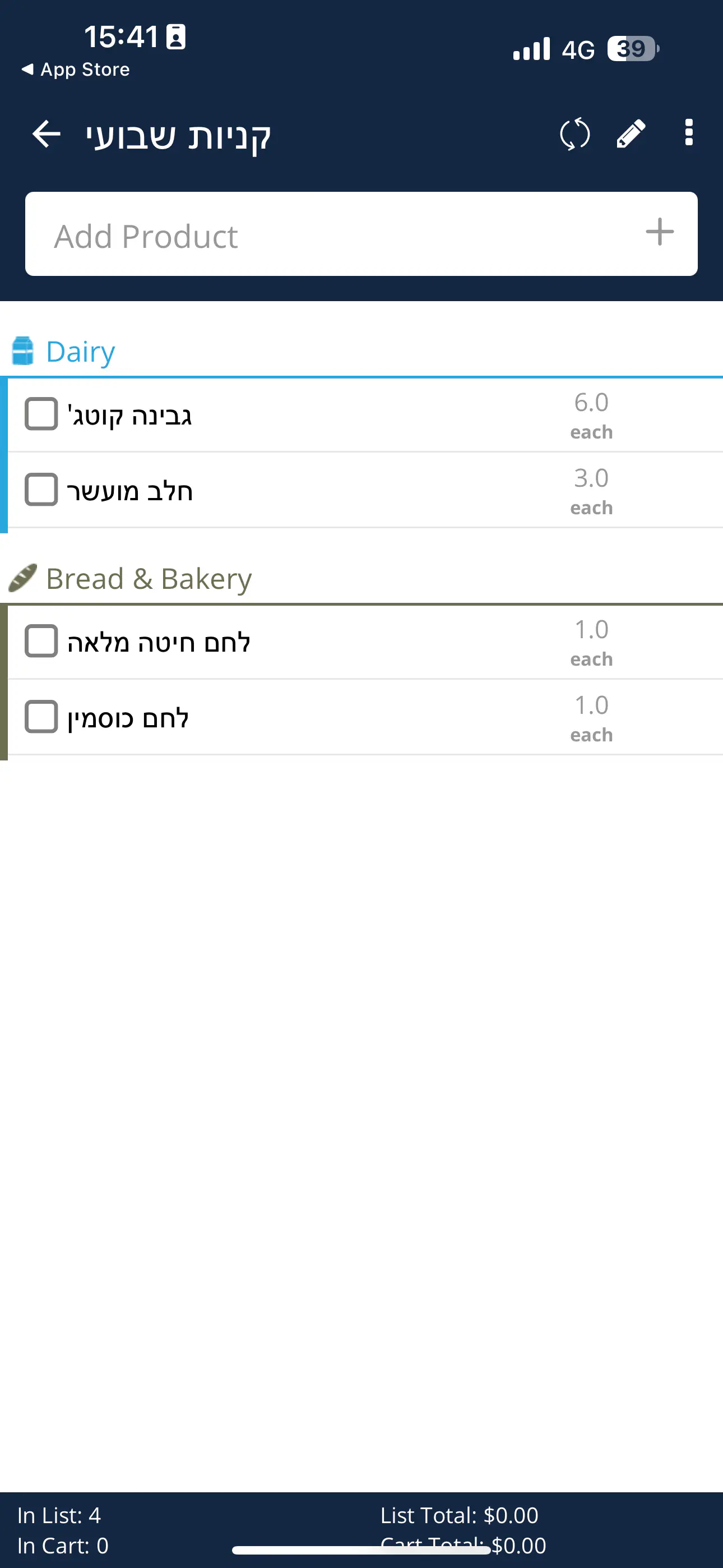Tap the Dairy milk carton icon
Image resolution: width=723 pixels, height=1568 pixels.
(x=23, y=351)
